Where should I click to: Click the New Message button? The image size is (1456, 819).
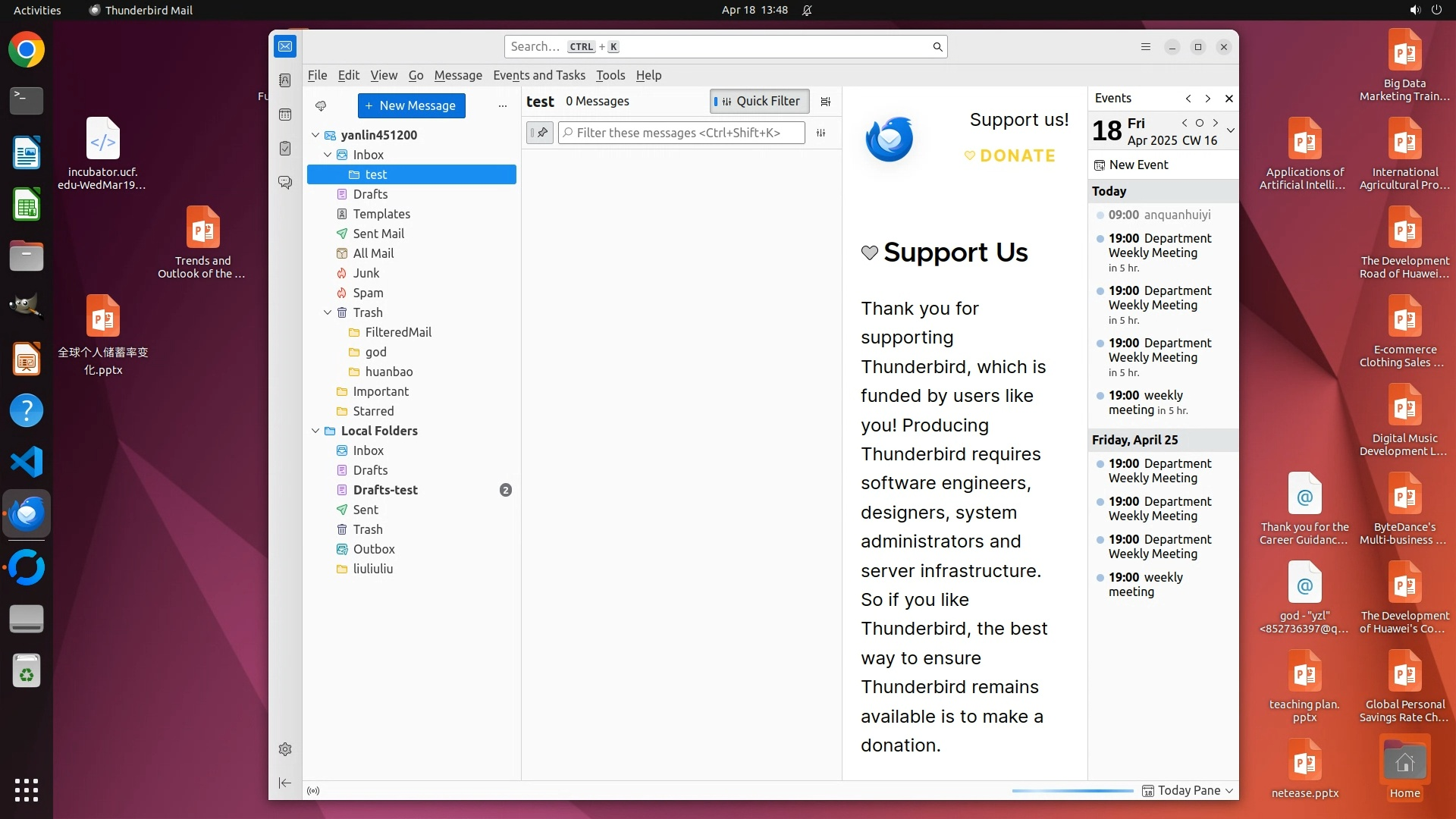click(x=411, y=106)
